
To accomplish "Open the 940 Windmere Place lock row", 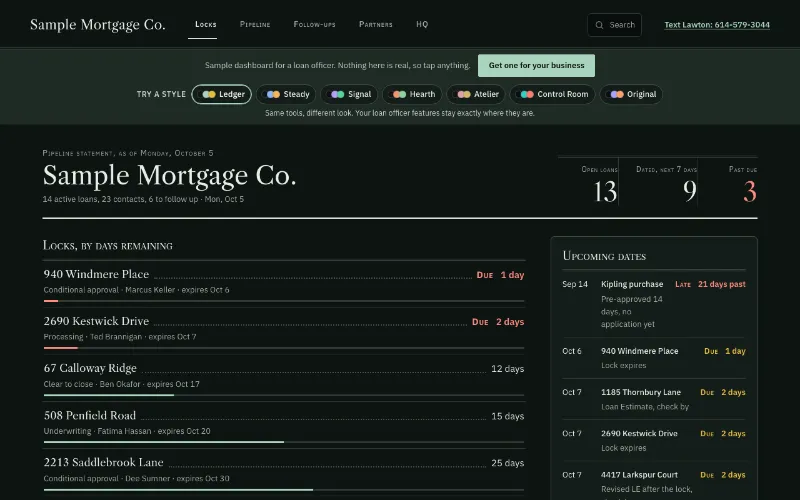I will (x=284, y=282).
